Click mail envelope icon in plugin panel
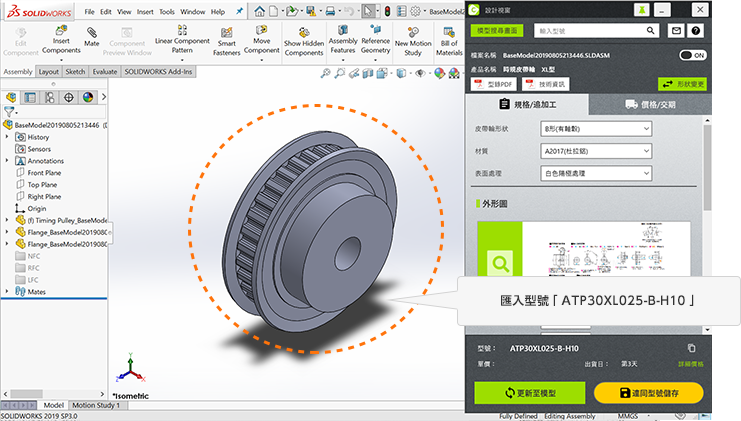 676,31
